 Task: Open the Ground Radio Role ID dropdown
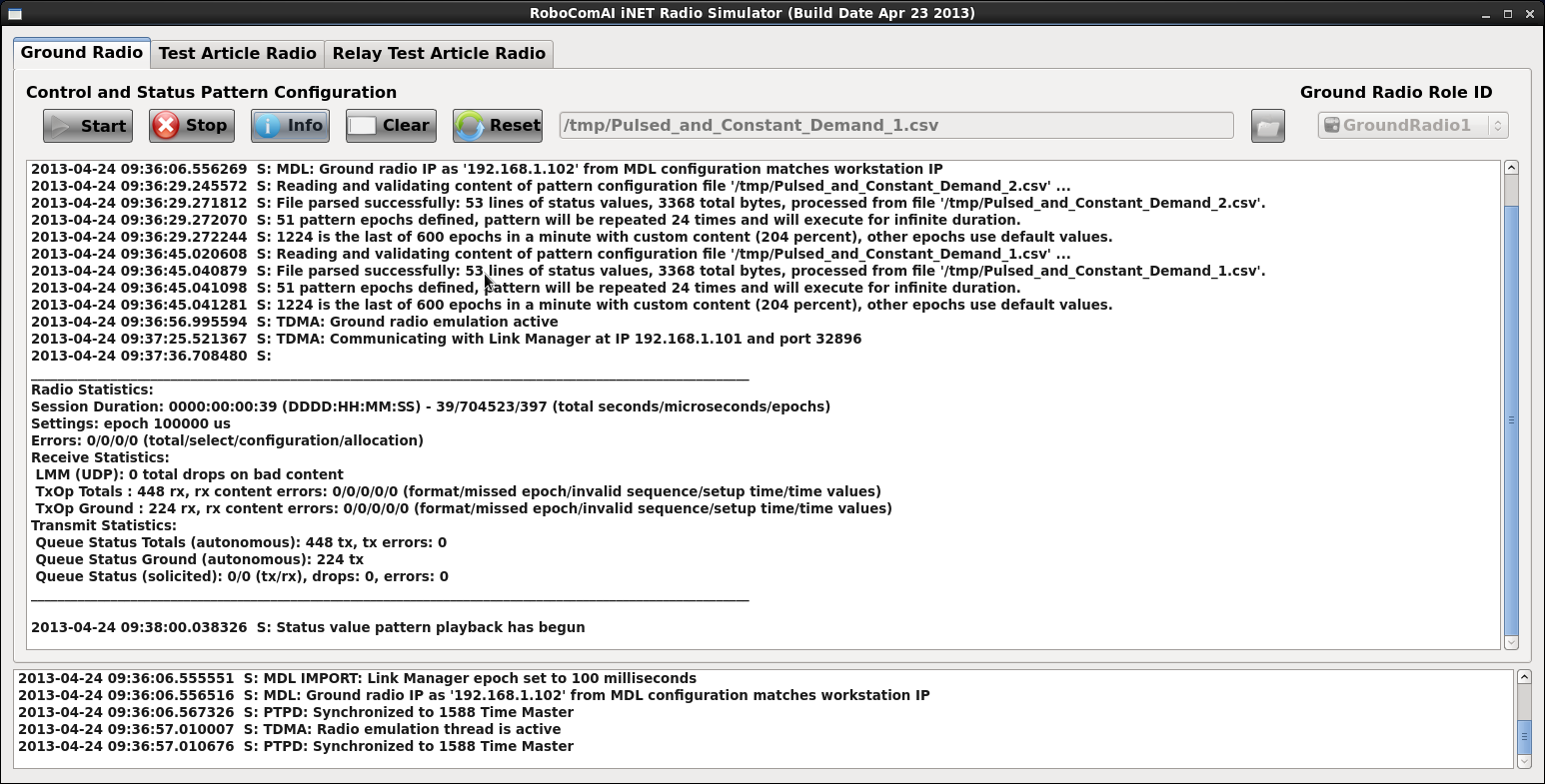[1412, 126]
